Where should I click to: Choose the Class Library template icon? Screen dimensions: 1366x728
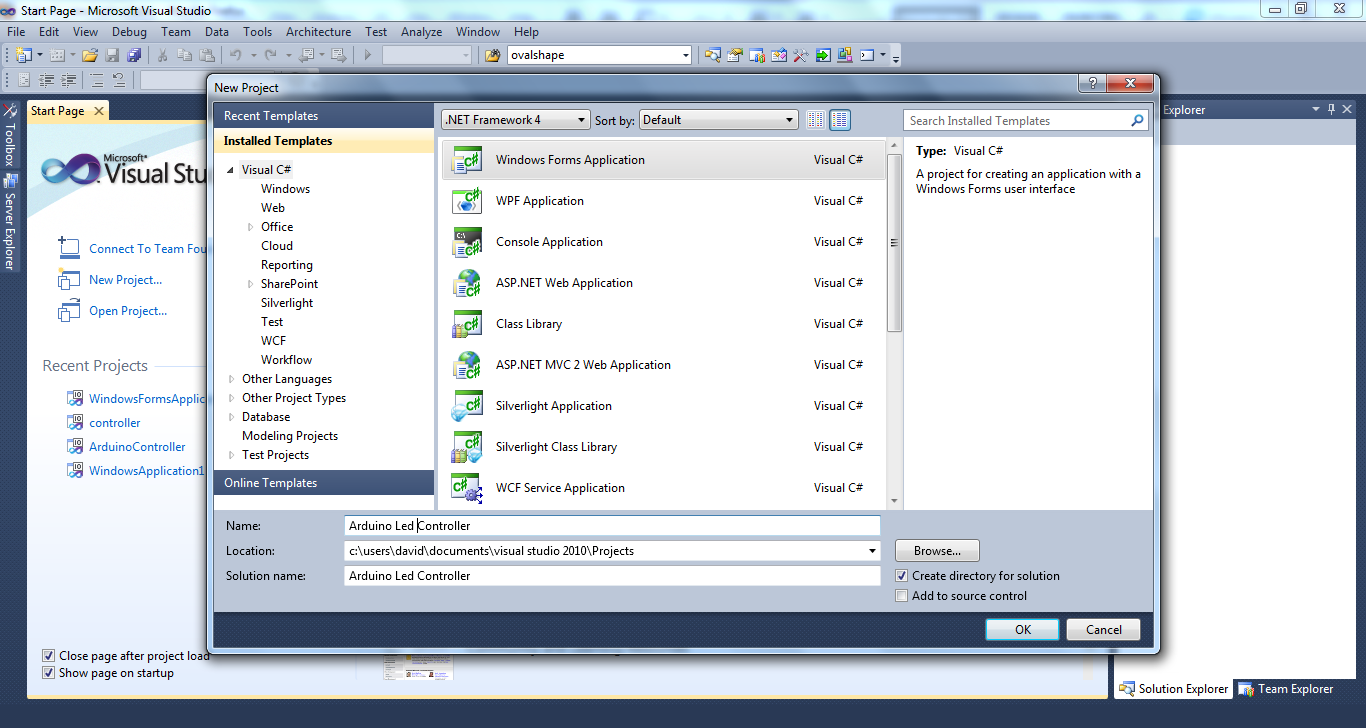click(x=467, y=324)
